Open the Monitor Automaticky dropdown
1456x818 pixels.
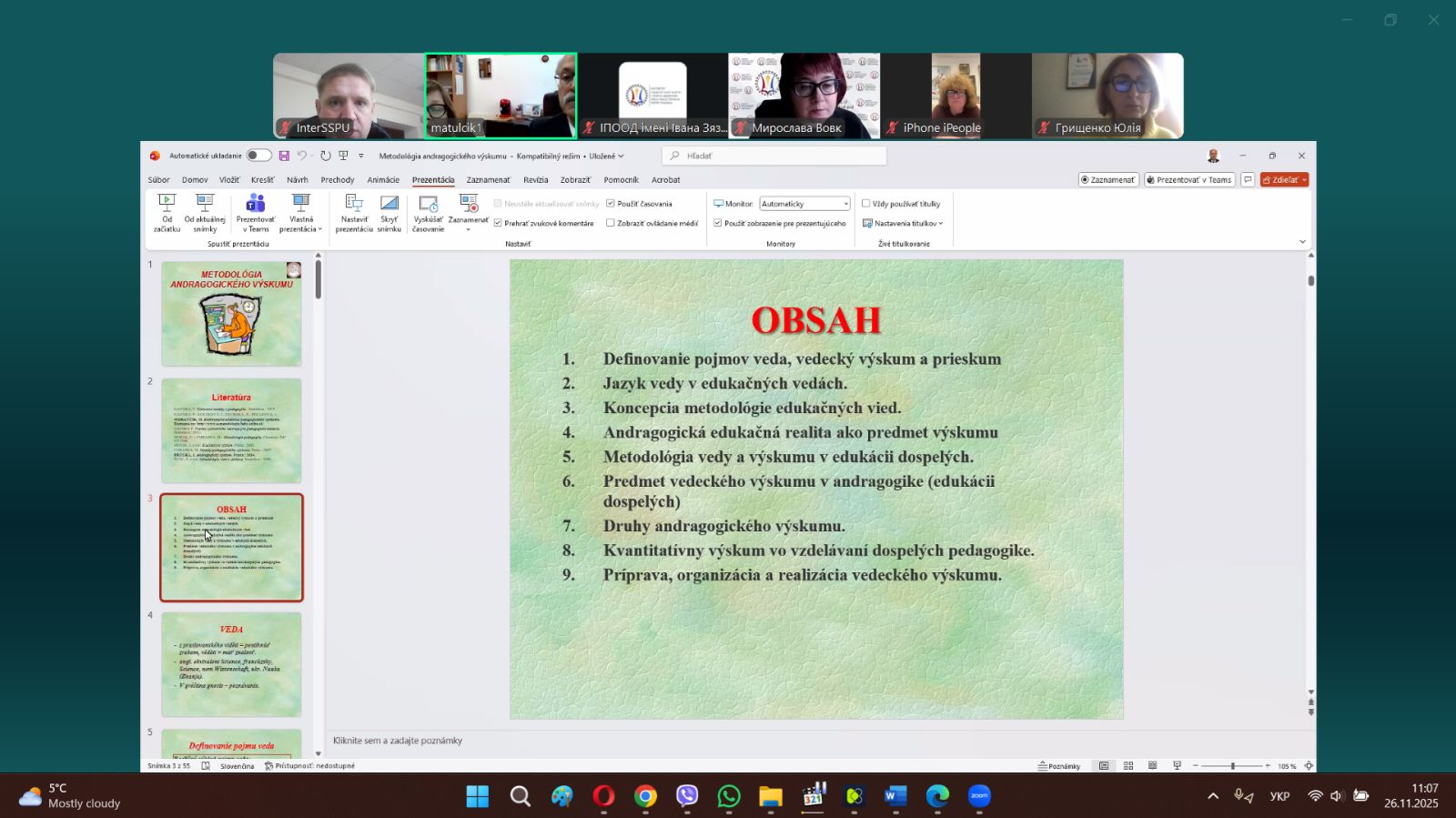[x=804, y=204]
